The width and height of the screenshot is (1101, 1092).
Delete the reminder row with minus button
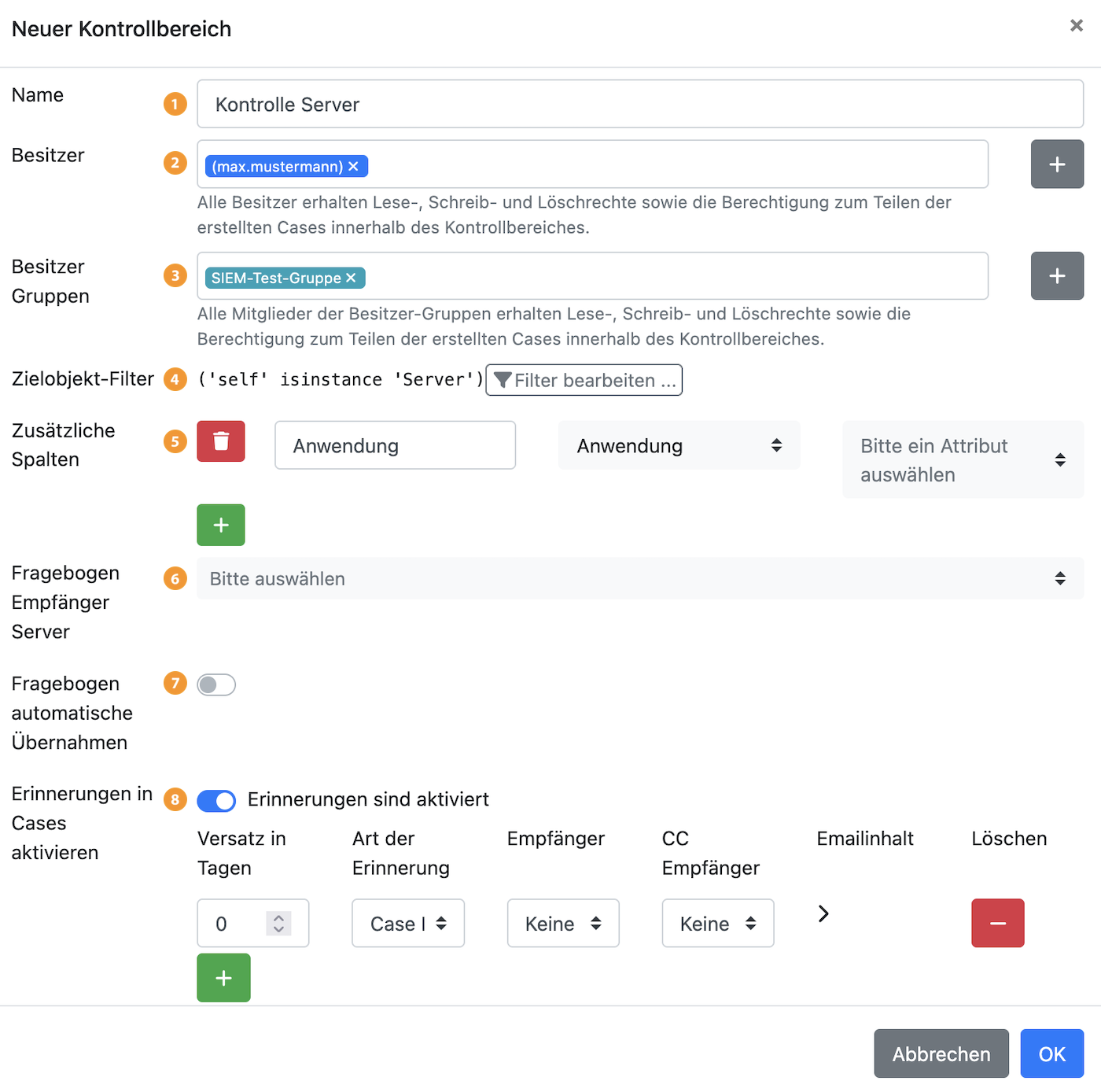click(x=997, y=923)
